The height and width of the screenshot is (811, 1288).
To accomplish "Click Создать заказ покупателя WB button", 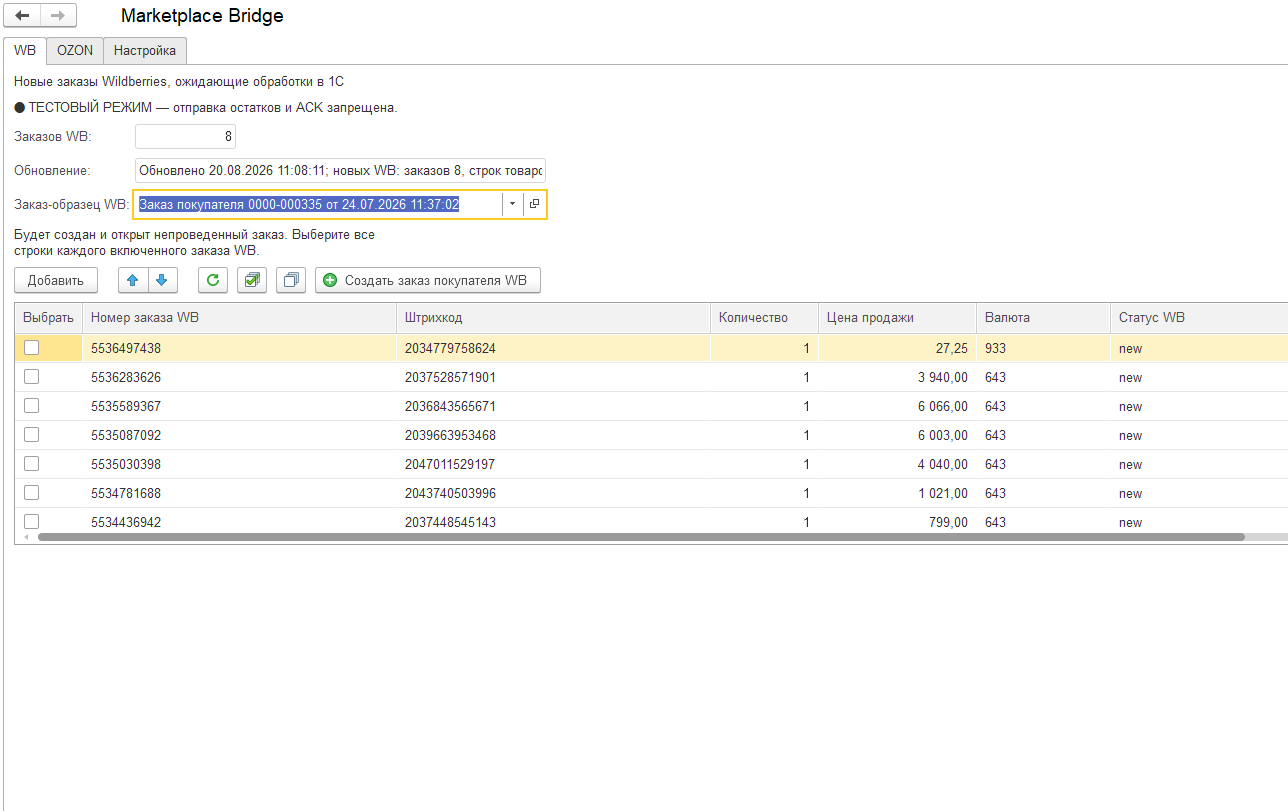I will pos(428,280).
